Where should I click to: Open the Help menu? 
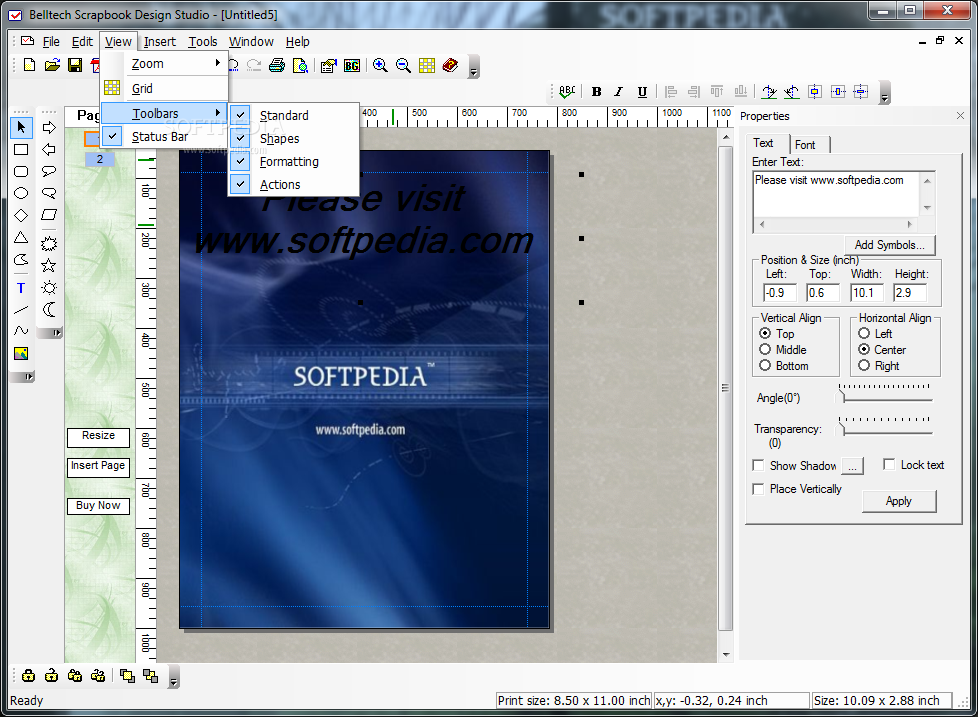coord(298,42)
